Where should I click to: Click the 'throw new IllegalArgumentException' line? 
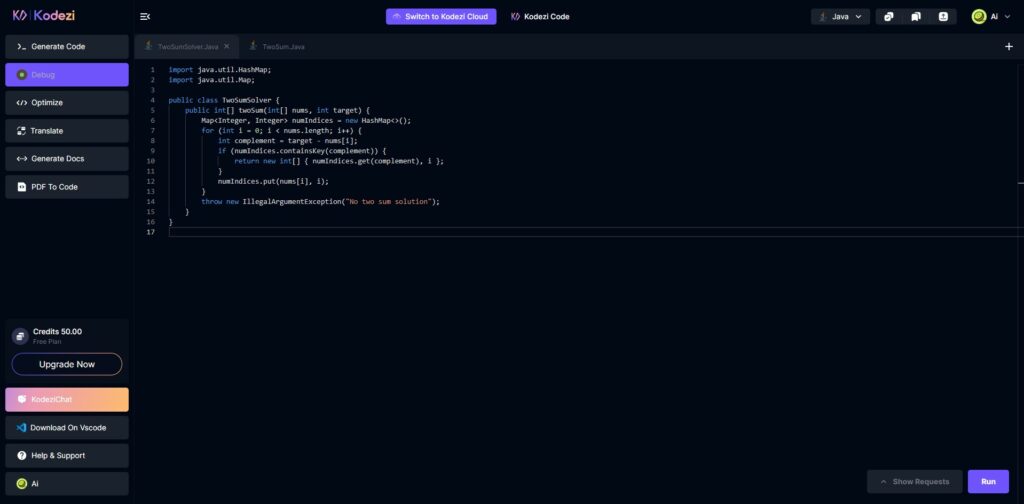(321, 202)
